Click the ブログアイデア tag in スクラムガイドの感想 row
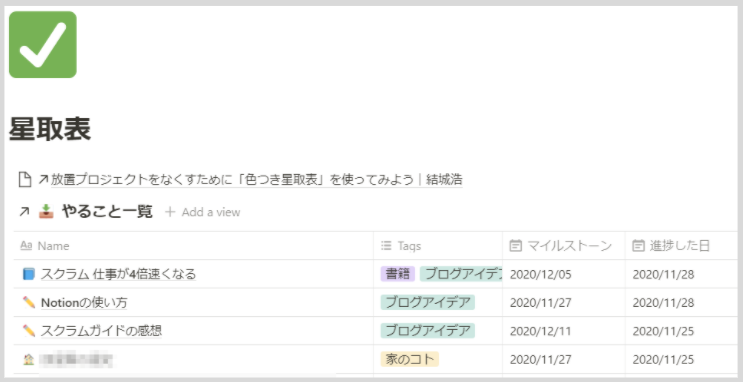743x382 pixels. [x=428, y=331]
